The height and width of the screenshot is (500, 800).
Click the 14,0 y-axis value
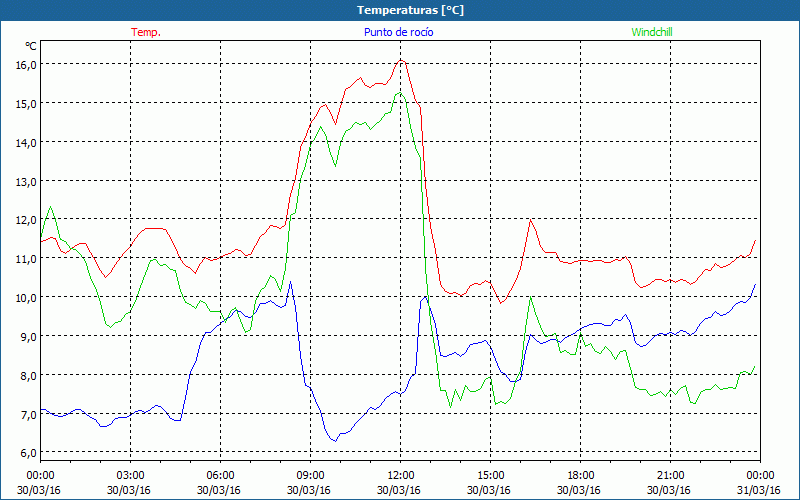point(26,142)
